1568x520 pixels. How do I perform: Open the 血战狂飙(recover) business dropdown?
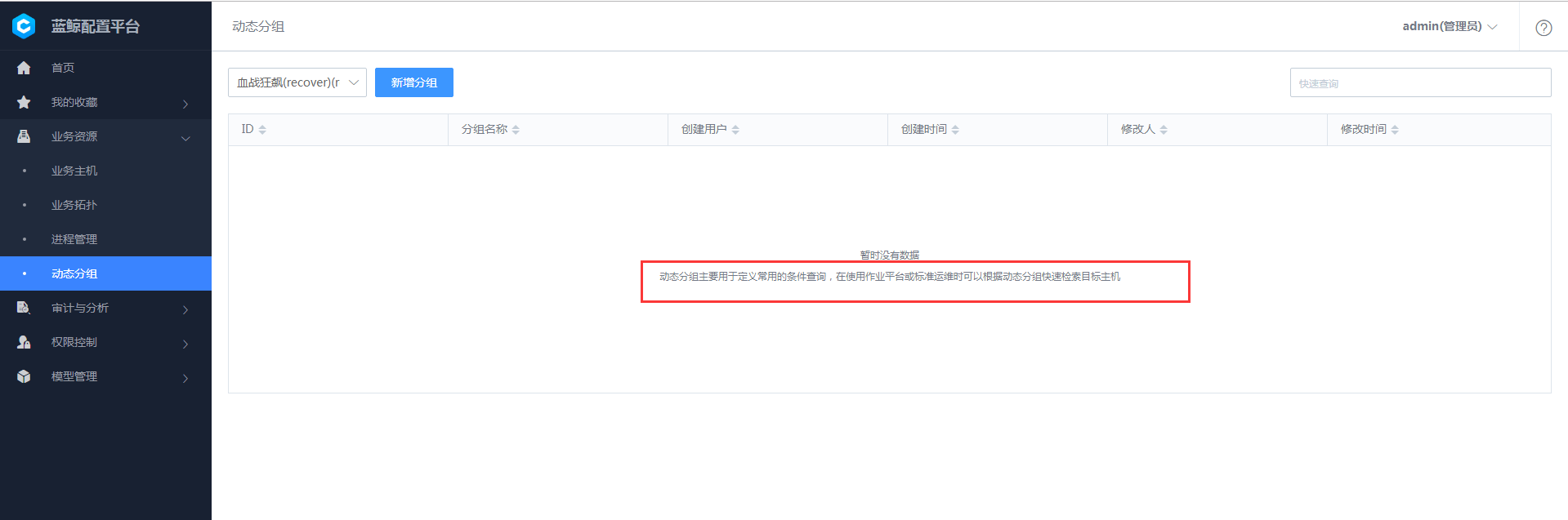point(297,82)
